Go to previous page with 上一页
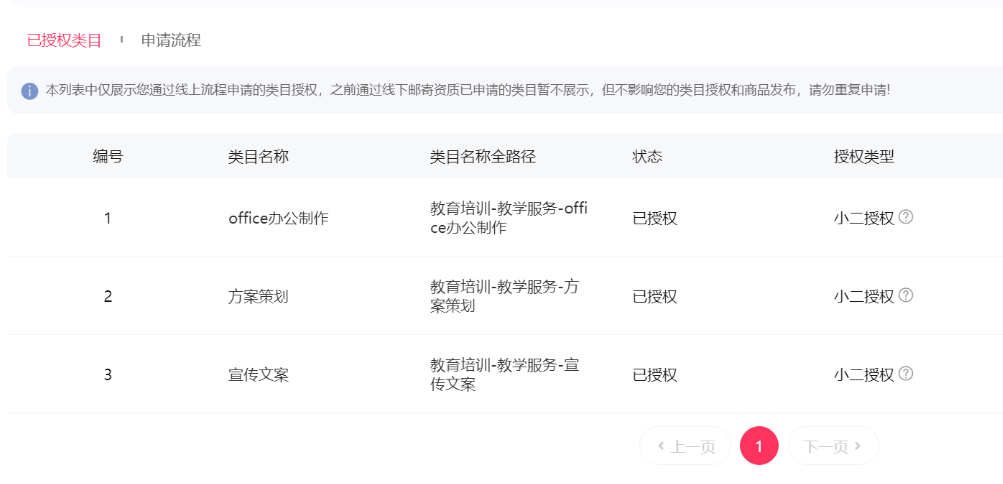This screenshot has height=484, width=1003. coord(686,446)
